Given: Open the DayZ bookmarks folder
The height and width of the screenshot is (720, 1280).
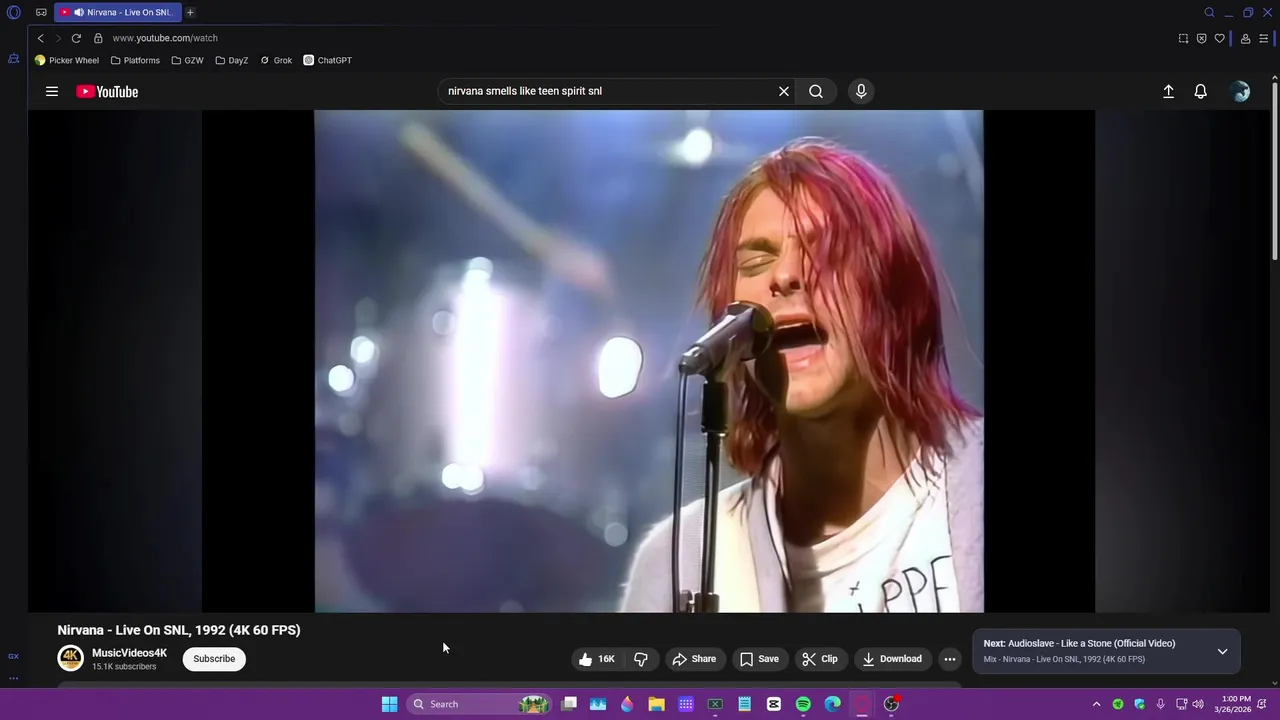Looking at the screenshot, I should click(x=232, y=60).
